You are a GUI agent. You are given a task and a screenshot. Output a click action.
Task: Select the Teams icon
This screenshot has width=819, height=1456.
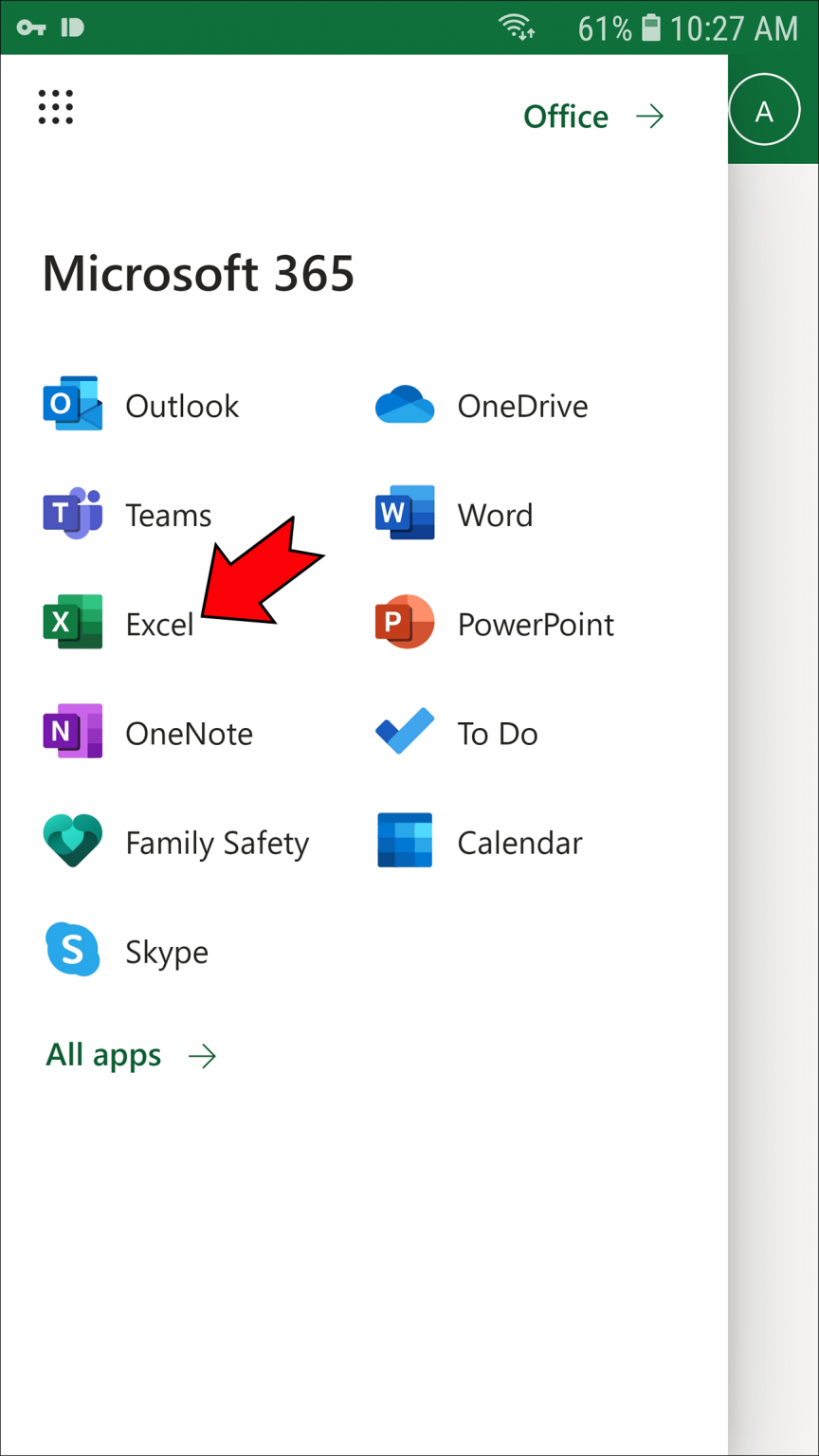click(73, 514)
